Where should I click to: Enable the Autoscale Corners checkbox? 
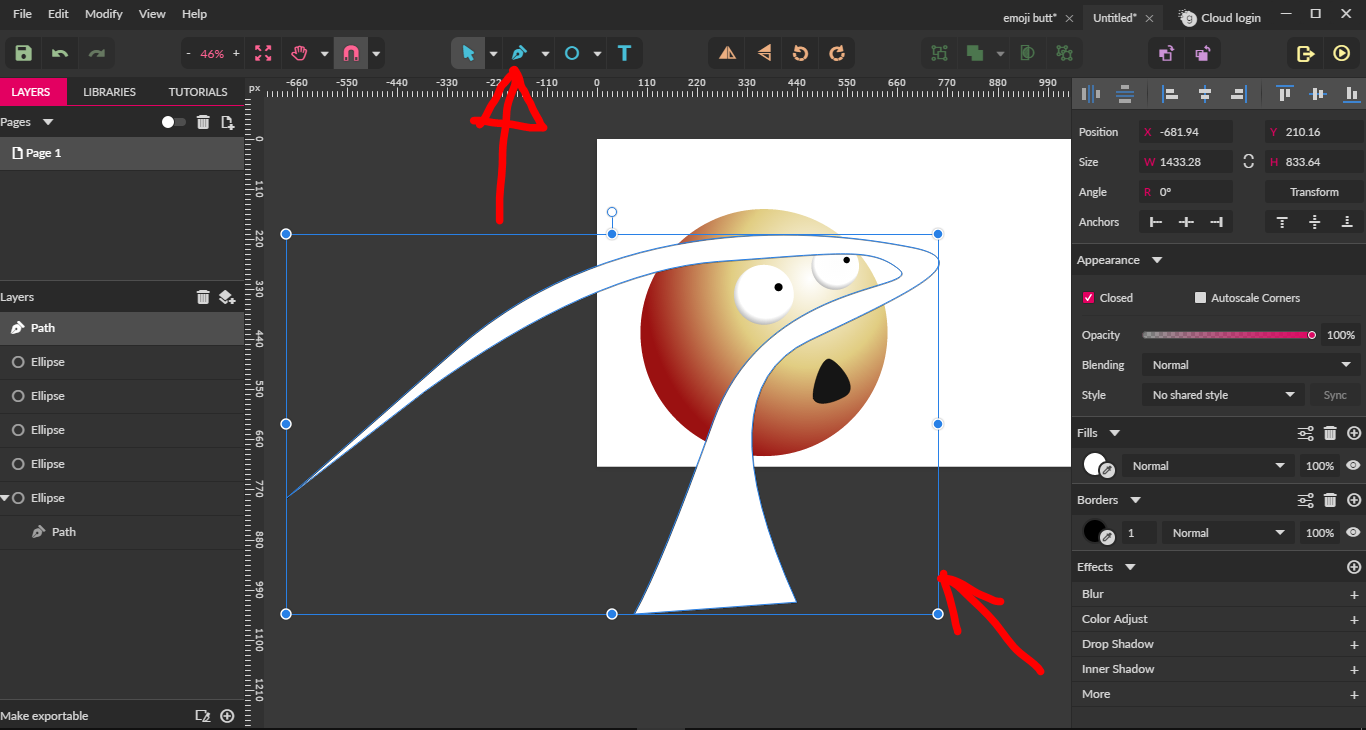(1200, 298)
